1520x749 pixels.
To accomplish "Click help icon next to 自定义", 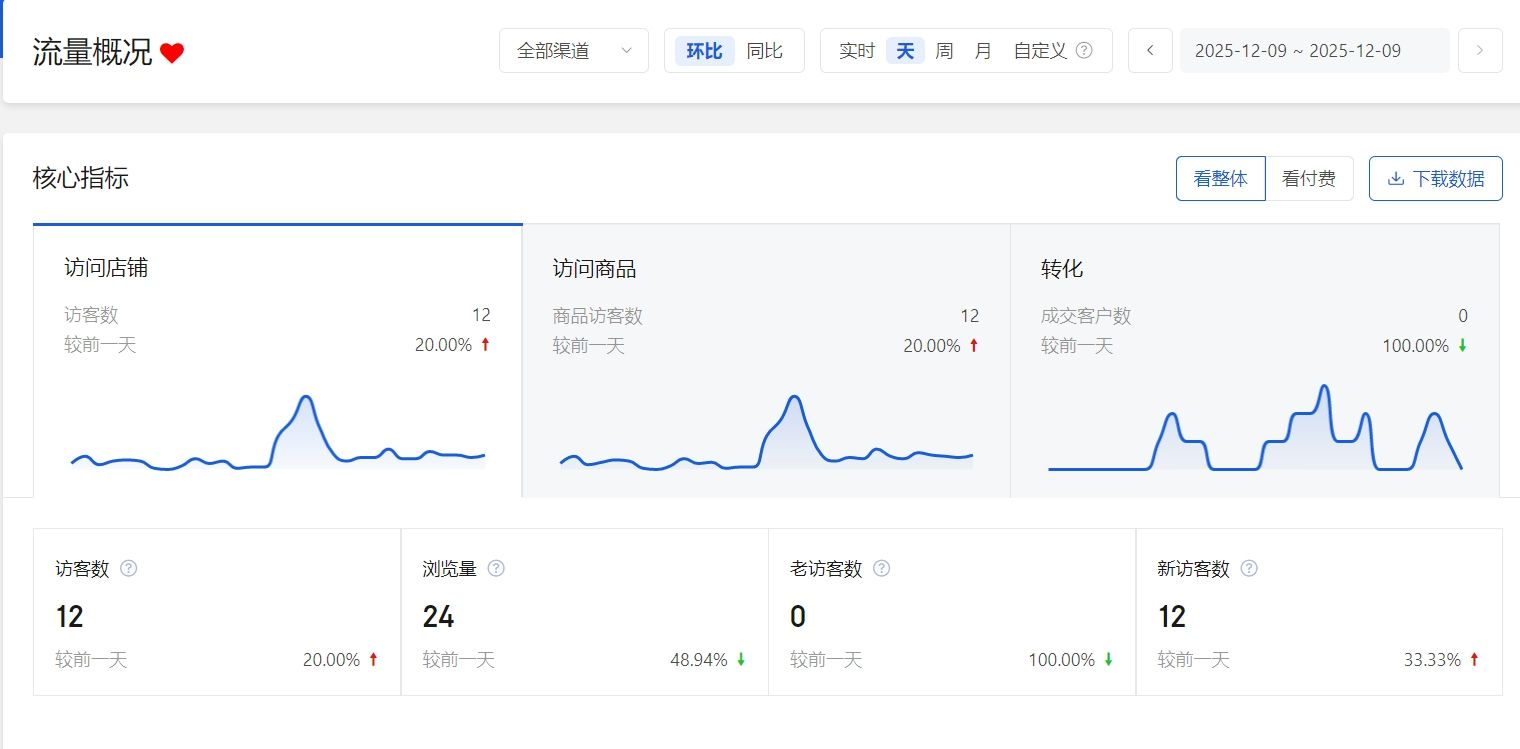I will point(1084,51).
